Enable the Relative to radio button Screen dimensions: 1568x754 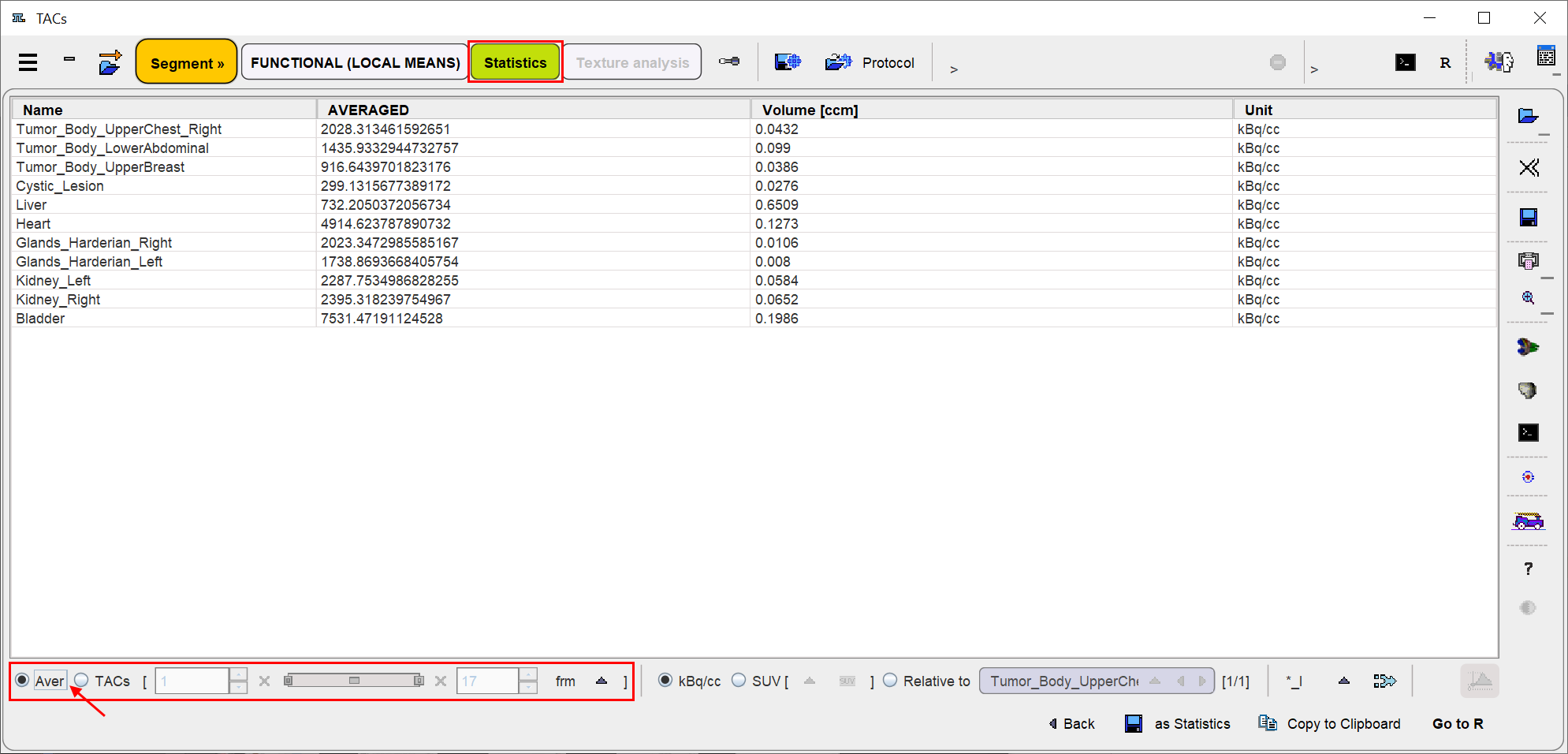coord(890,680)
